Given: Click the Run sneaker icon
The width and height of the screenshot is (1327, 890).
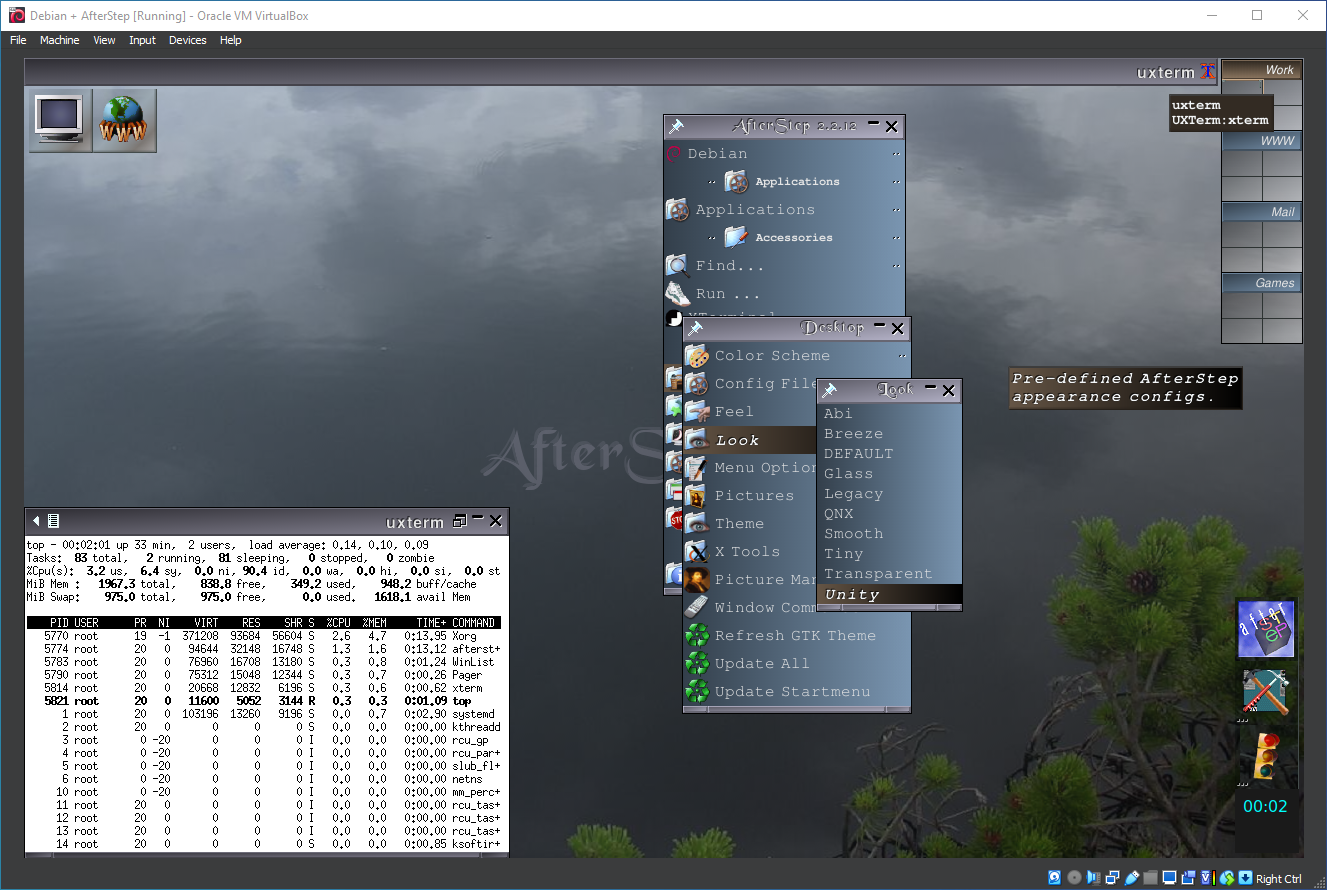Looking at the screenshot, I should click(x=678, y=294).
